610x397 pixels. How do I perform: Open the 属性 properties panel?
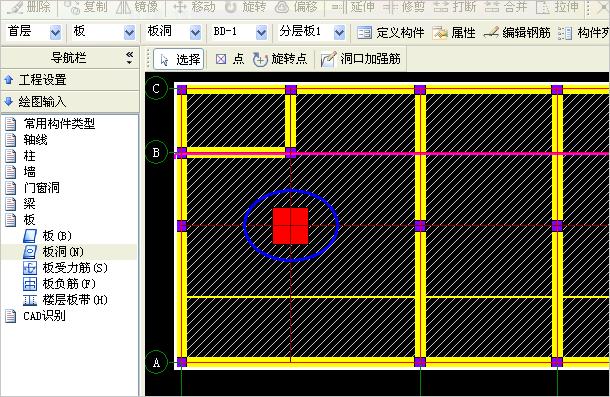(454, 33)
